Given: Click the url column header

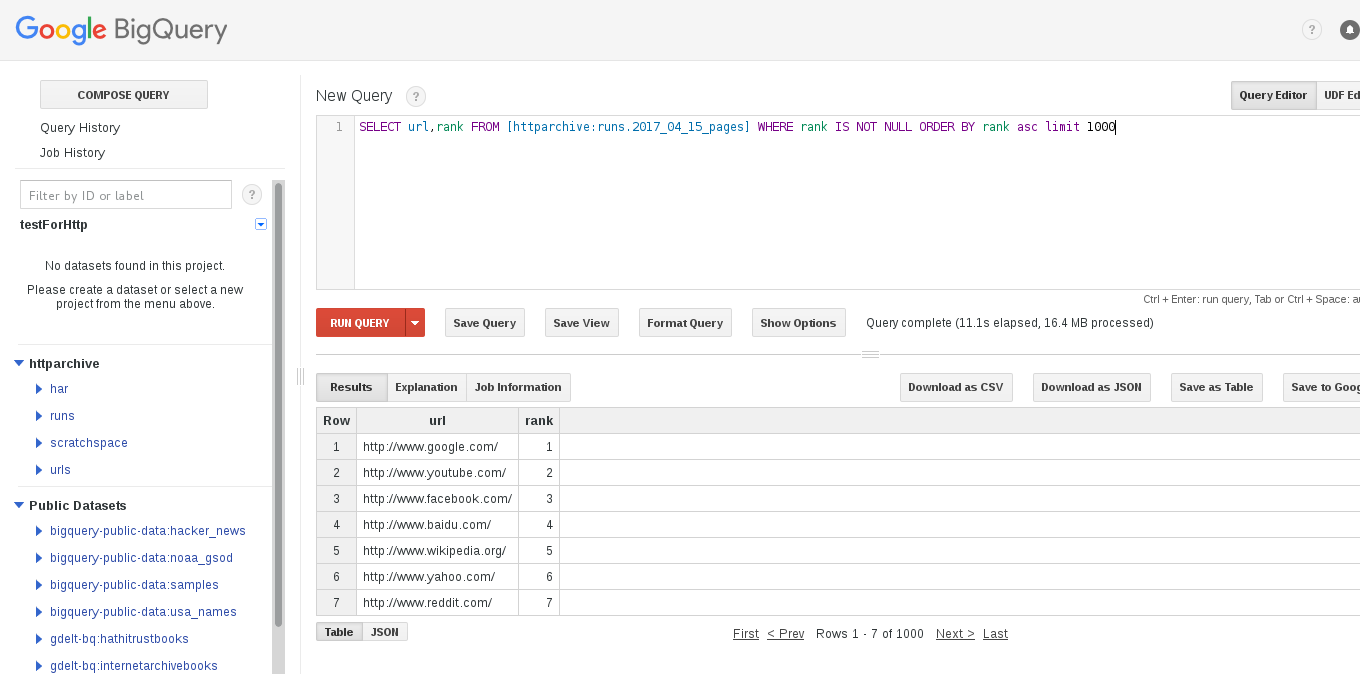Looking at the screenshot, I should coord(437,421).
